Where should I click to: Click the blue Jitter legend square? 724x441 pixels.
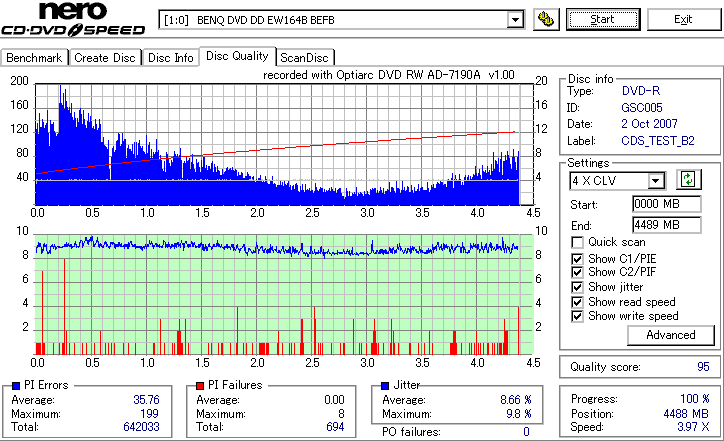coord(385,386)
